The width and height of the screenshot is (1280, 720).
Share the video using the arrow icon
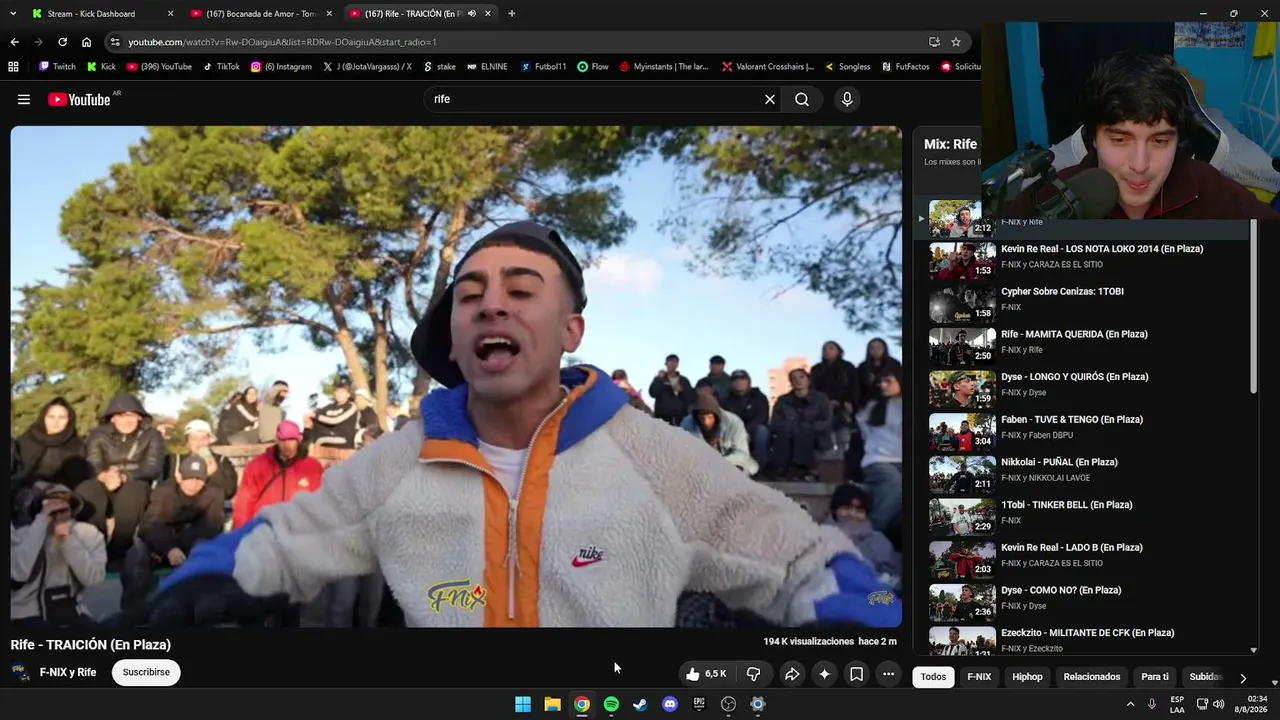click(x=792, y=674)
